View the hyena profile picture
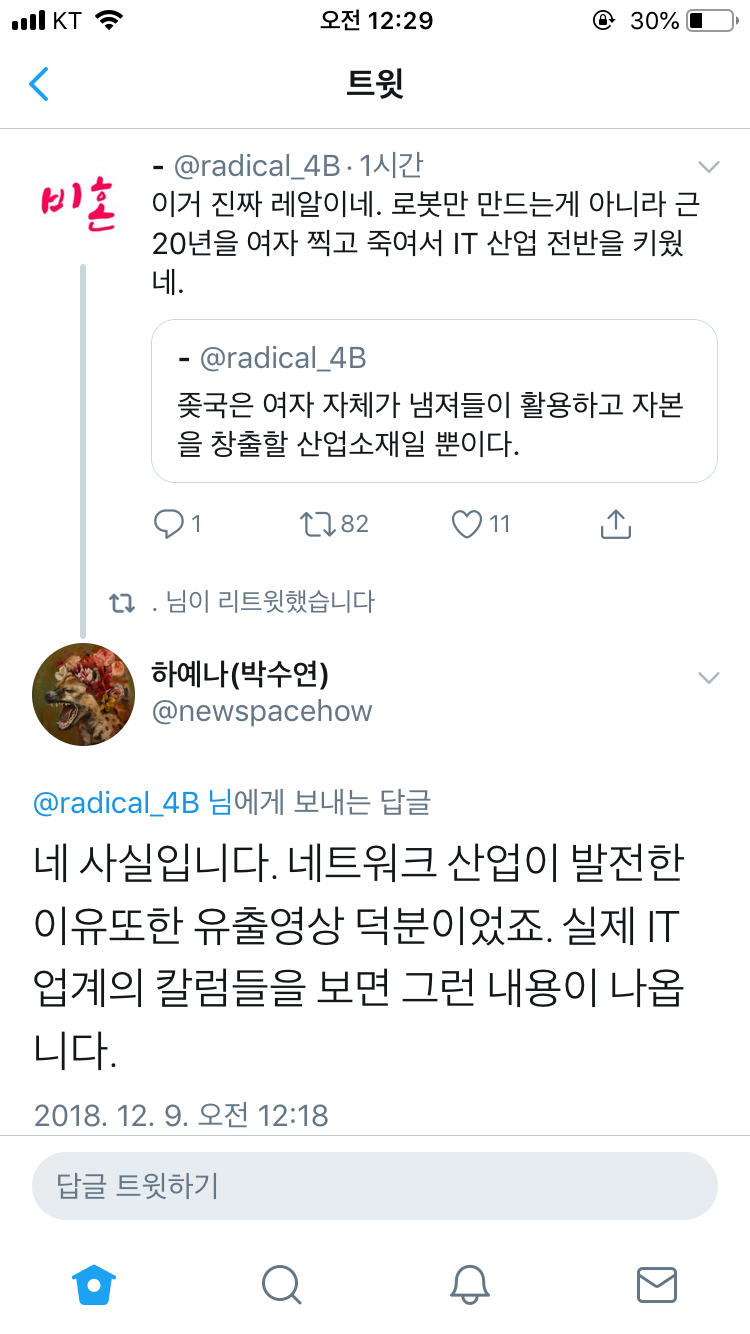 tap(83, 694)
